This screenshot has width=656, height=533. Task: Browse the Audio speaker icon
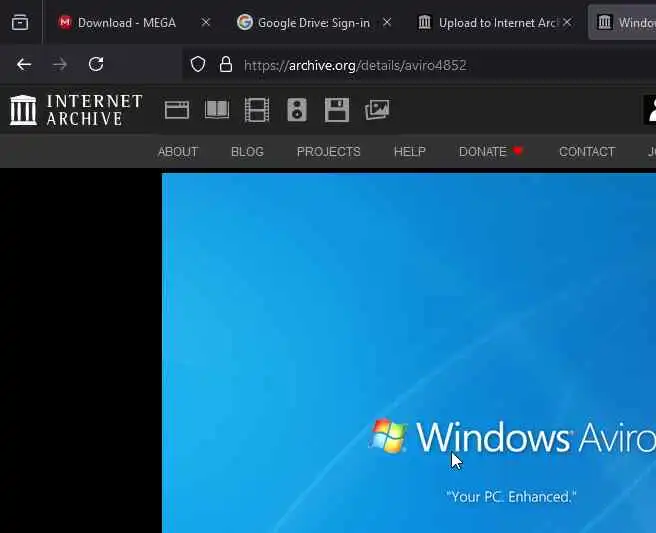tap(297, 110)
